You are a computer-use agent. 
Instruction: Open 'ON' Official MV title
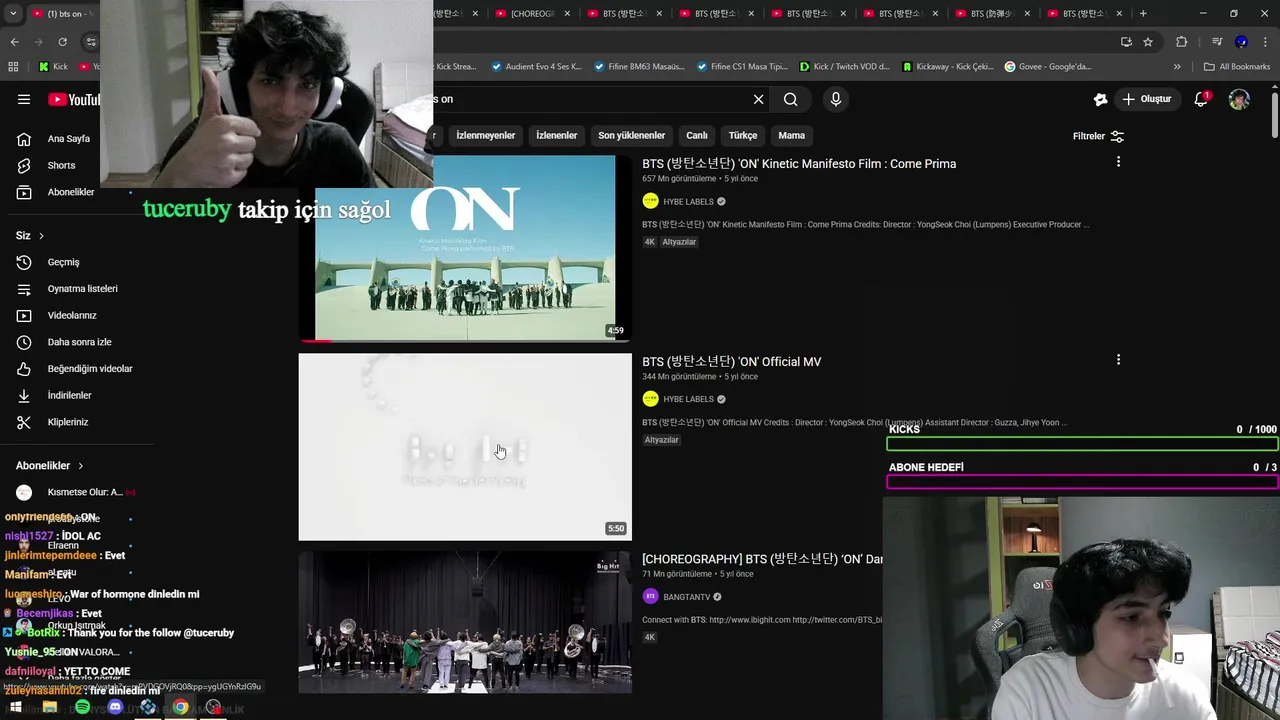point(732,362)
